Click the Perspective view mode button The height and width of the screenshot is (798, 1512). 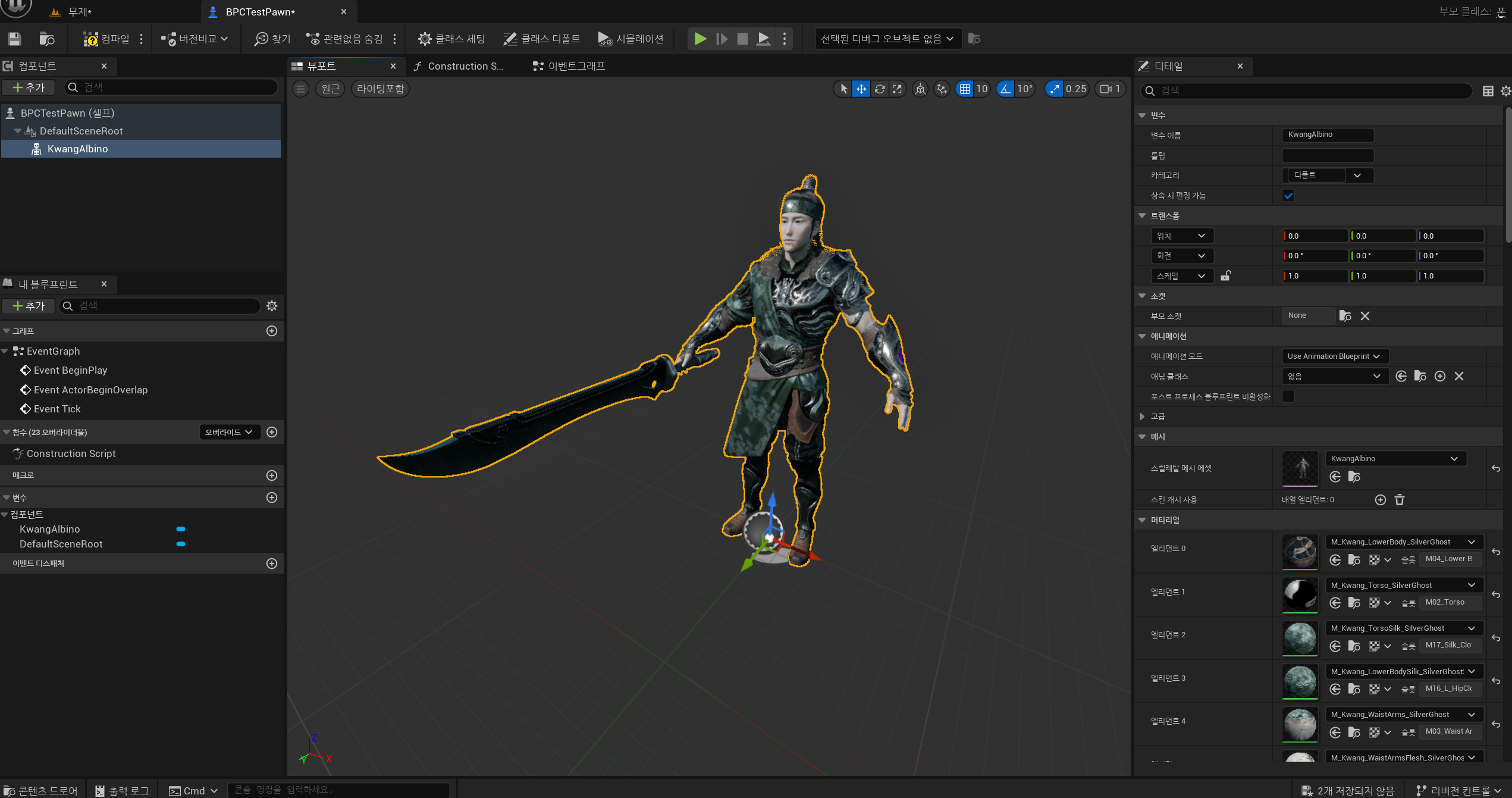click(330, 89)
